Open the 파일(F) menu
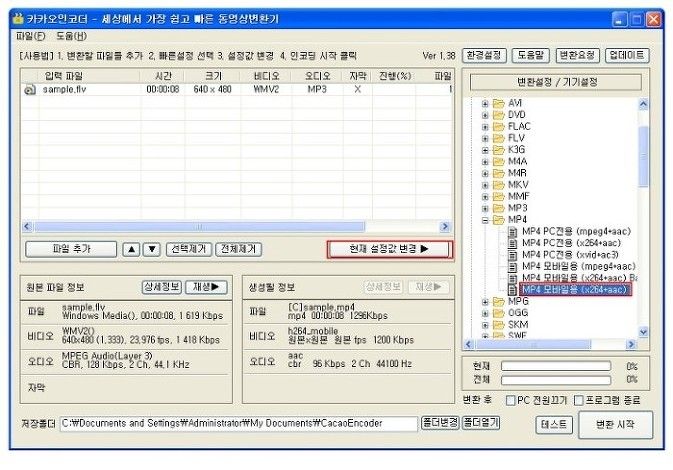This screenshot has width=673, height=470. pos(30,36)
